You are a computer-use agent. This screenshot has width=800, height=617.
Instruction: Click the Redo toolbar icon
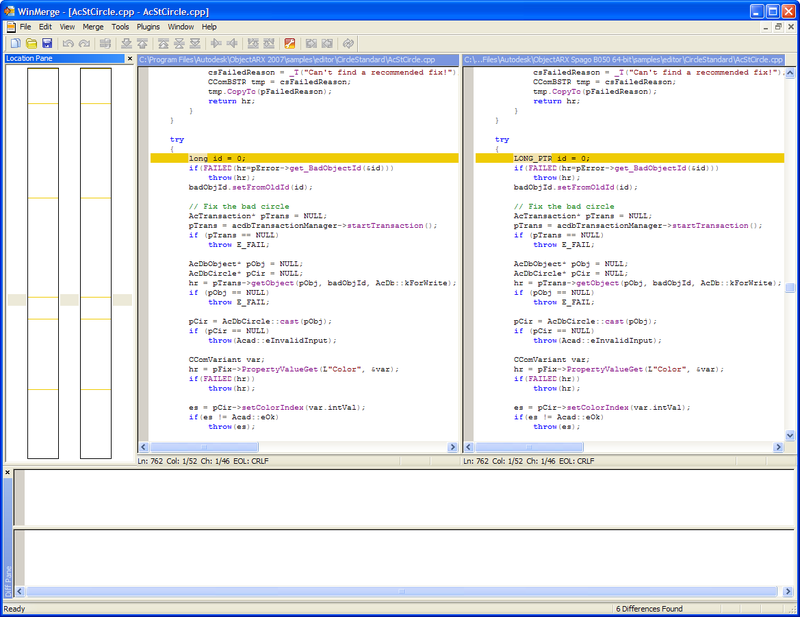pyautogui.click(x=84, y=44)
